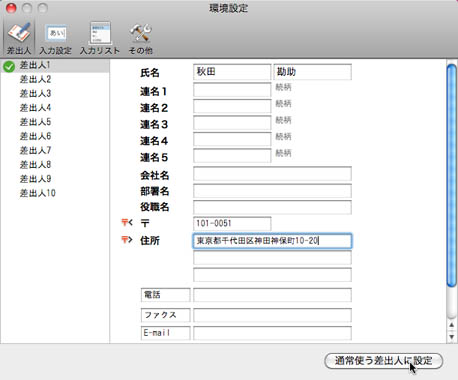Select 差出人5 in the sender list
The height and width of the screenshot is (380, 458).
click(x=35, y=122)
